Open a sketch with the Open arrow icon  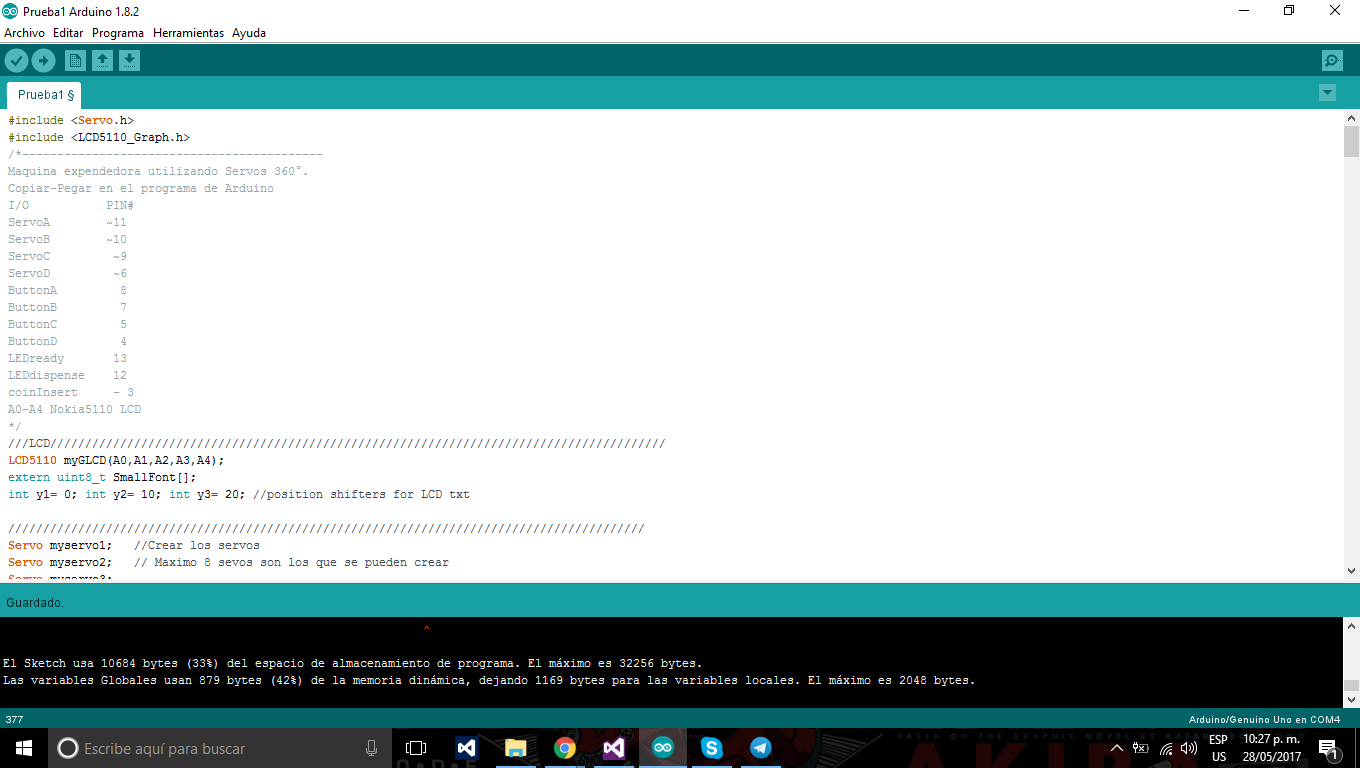102,61
